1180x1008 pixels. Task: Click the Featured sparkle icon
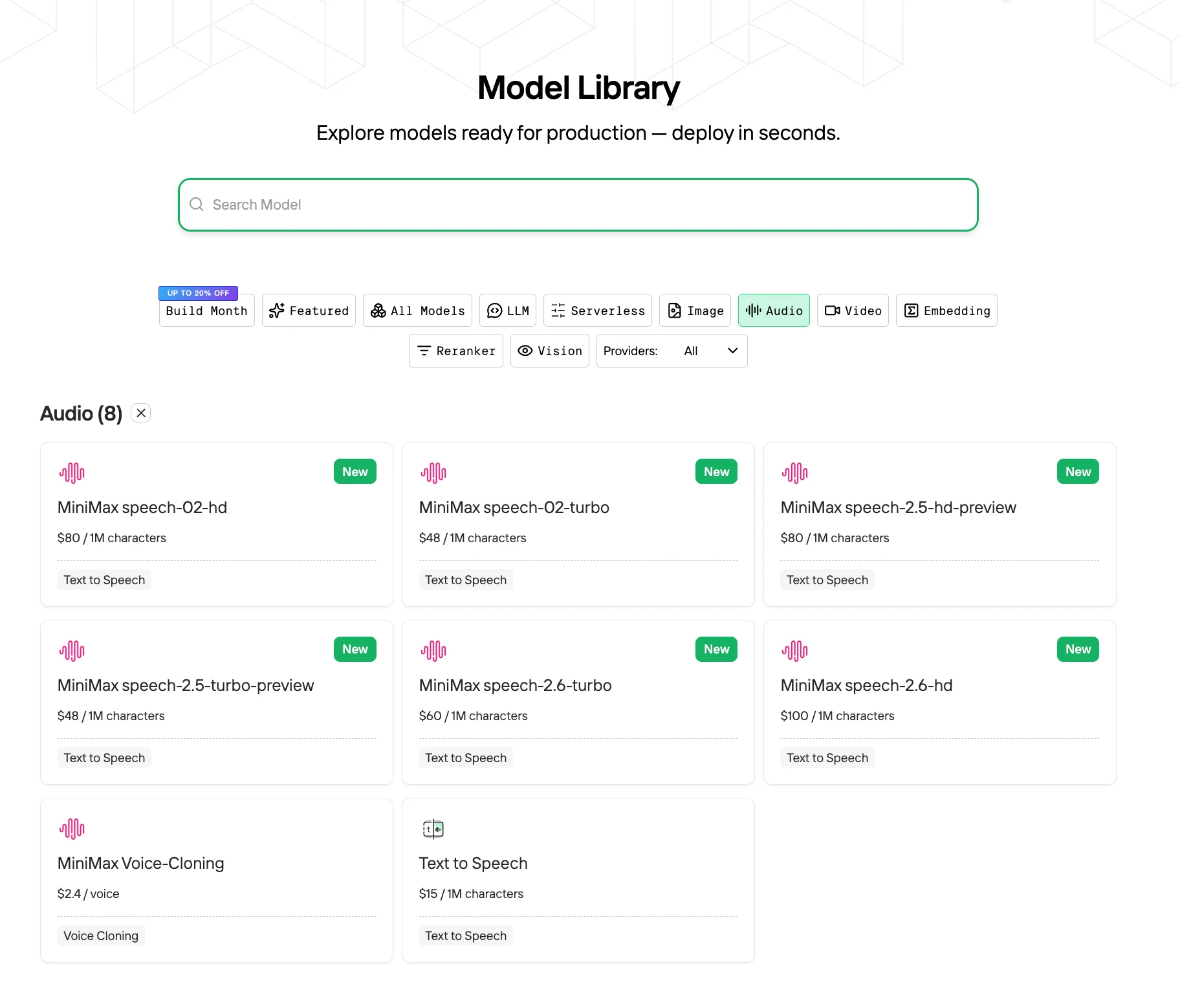tap(277, 311)
